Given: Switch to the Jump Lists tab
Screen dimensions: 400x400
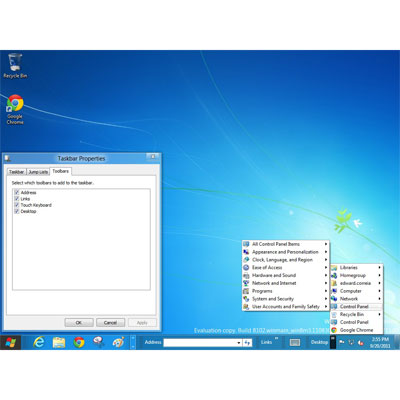Looking at the screenshot, I should 38,172.
